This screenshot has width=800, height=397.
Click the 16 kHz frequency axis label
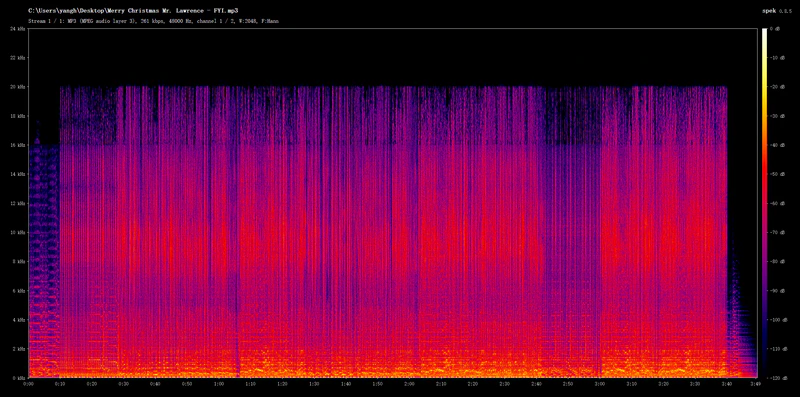pos(17,145)
